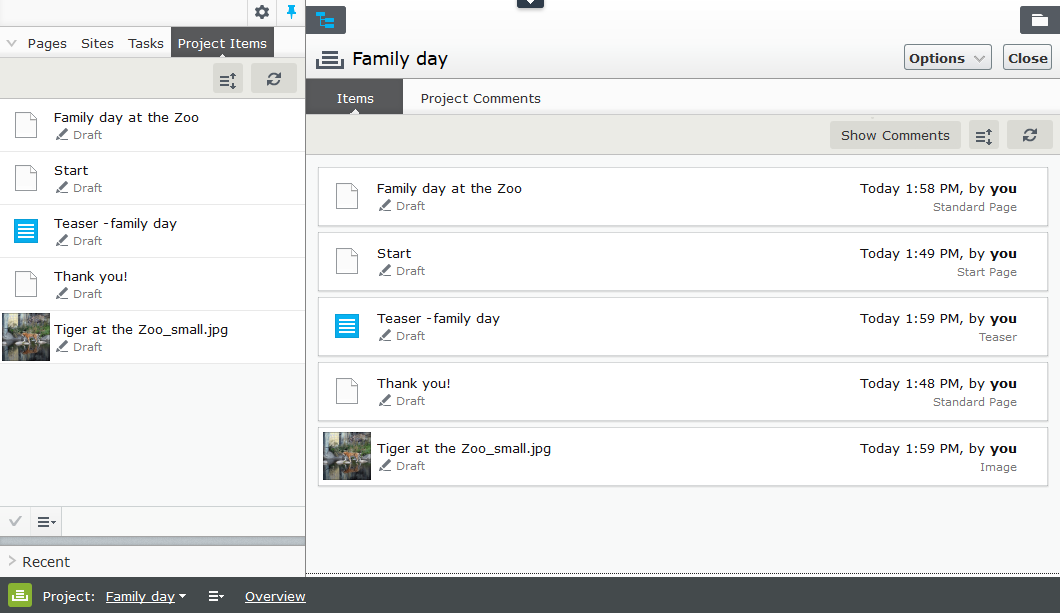This screenshot has width=1060, height=613.
Task: Refresh the left Project Items list
Action: [274, 78]
